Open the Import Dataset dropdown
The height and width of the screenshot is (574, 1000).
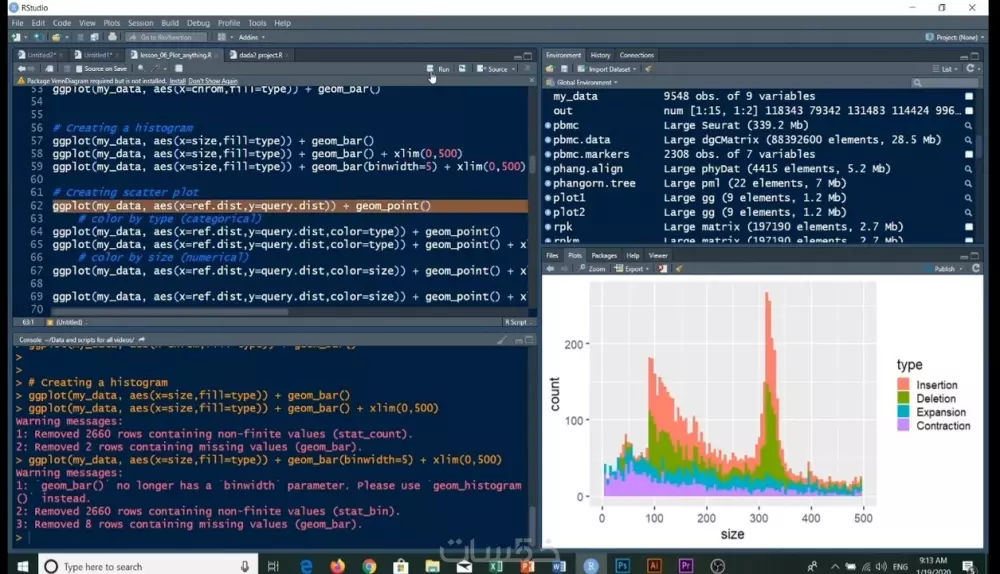point(607,69)
